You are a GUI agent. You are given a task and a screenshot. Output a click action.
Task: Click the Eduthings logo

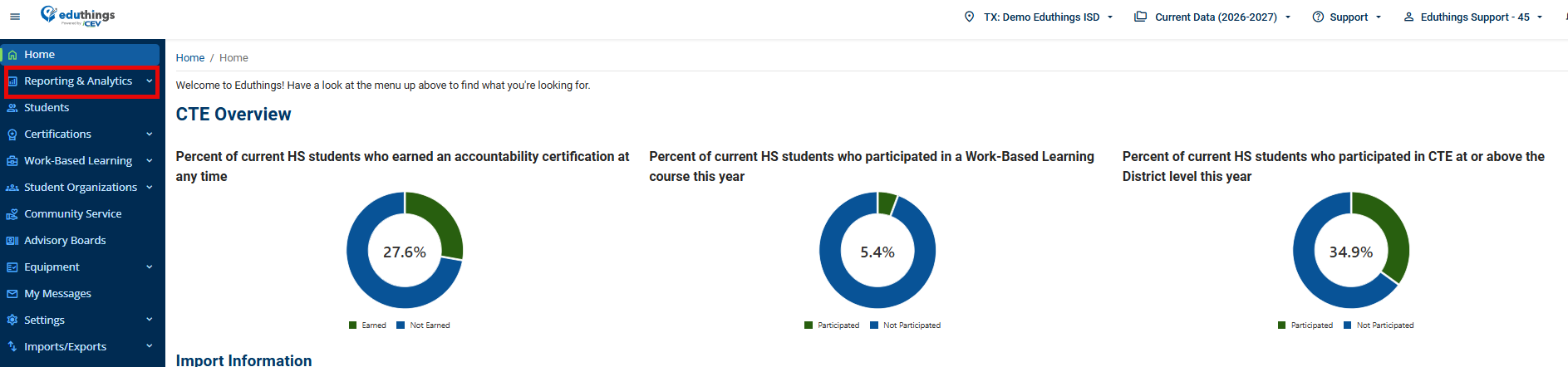[x=78, y=16]
